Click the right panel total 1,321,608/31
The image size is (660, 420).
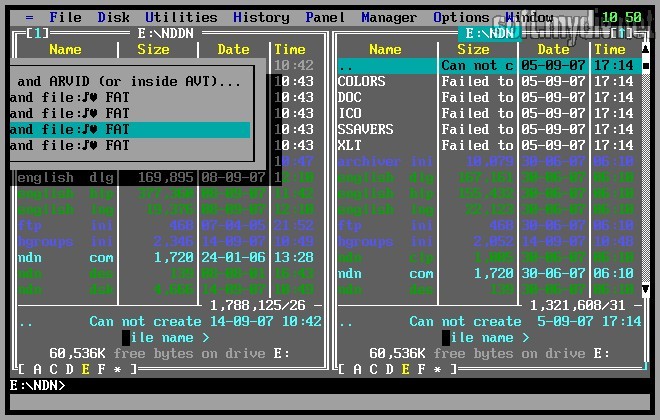coord(577,305)
